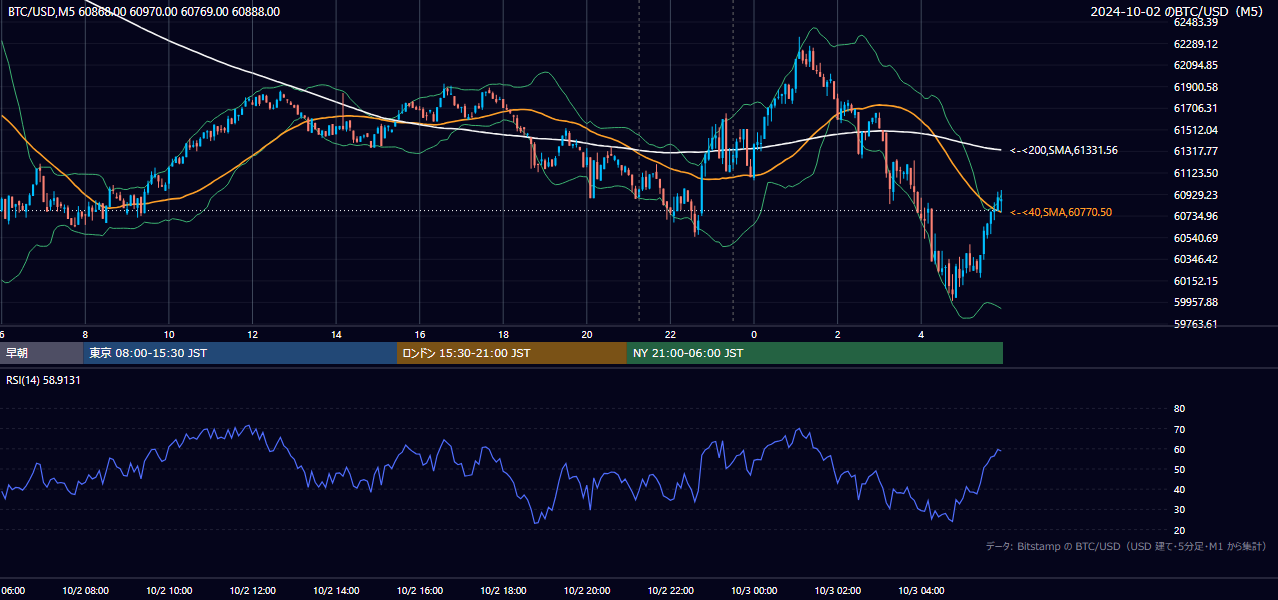Click hour tick 14 under price chart
The width and height of the screenshot is (1278, 600).
[336, 334]
